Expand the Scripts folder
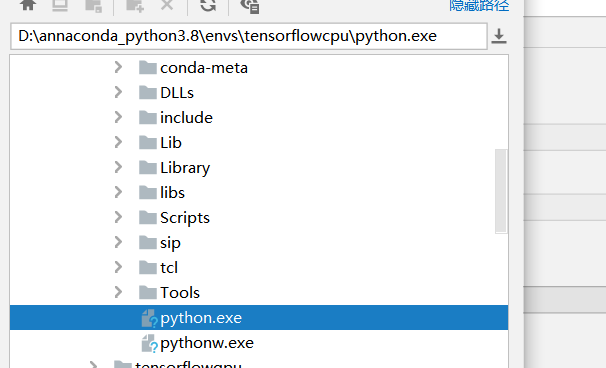606x368 pixels. pos(118,217)
